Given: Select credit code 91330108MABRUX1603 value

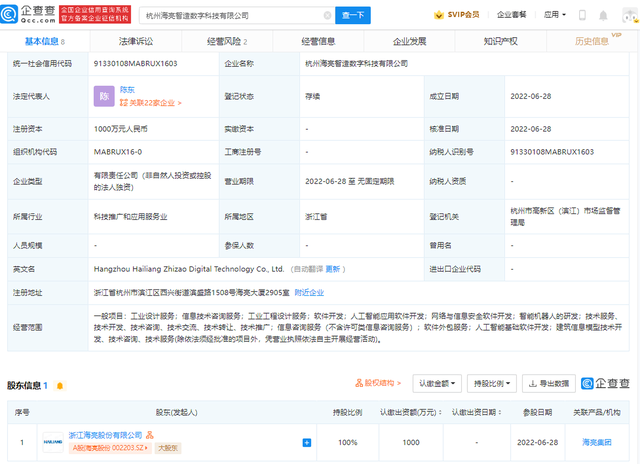Looking at the screenshot, I should click(136, 64).
